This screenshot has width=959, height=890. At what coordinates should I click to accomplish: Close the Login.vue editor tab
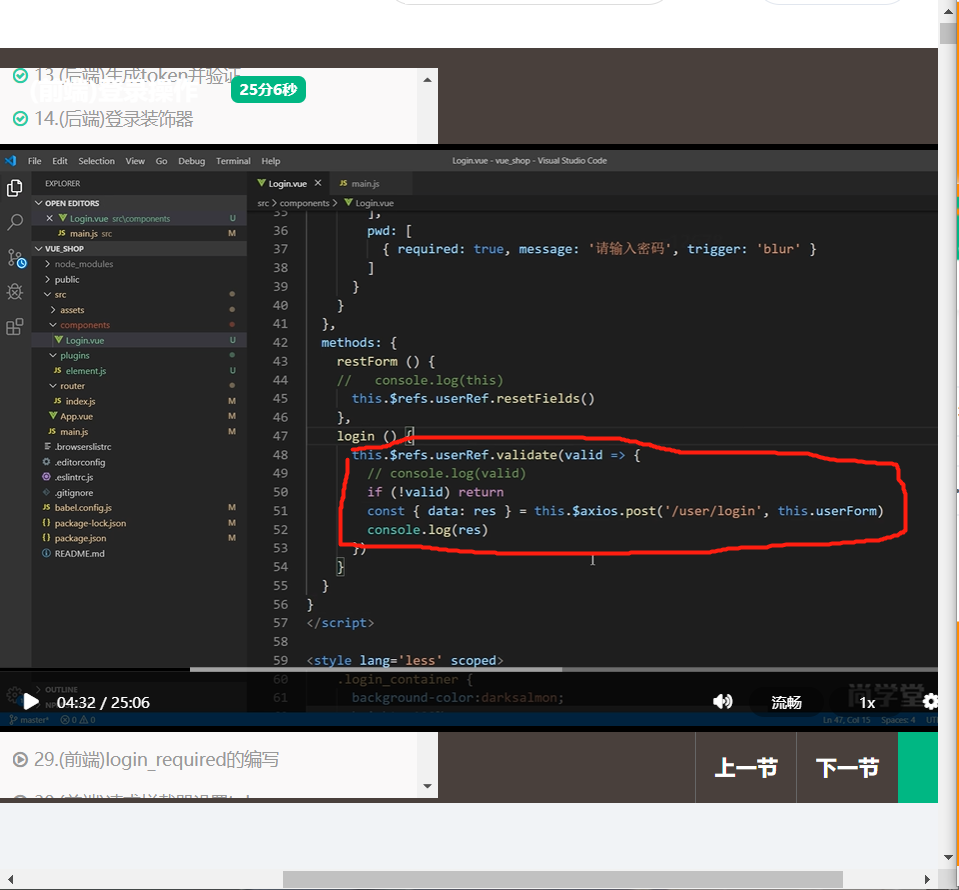(x=318, y=183)
